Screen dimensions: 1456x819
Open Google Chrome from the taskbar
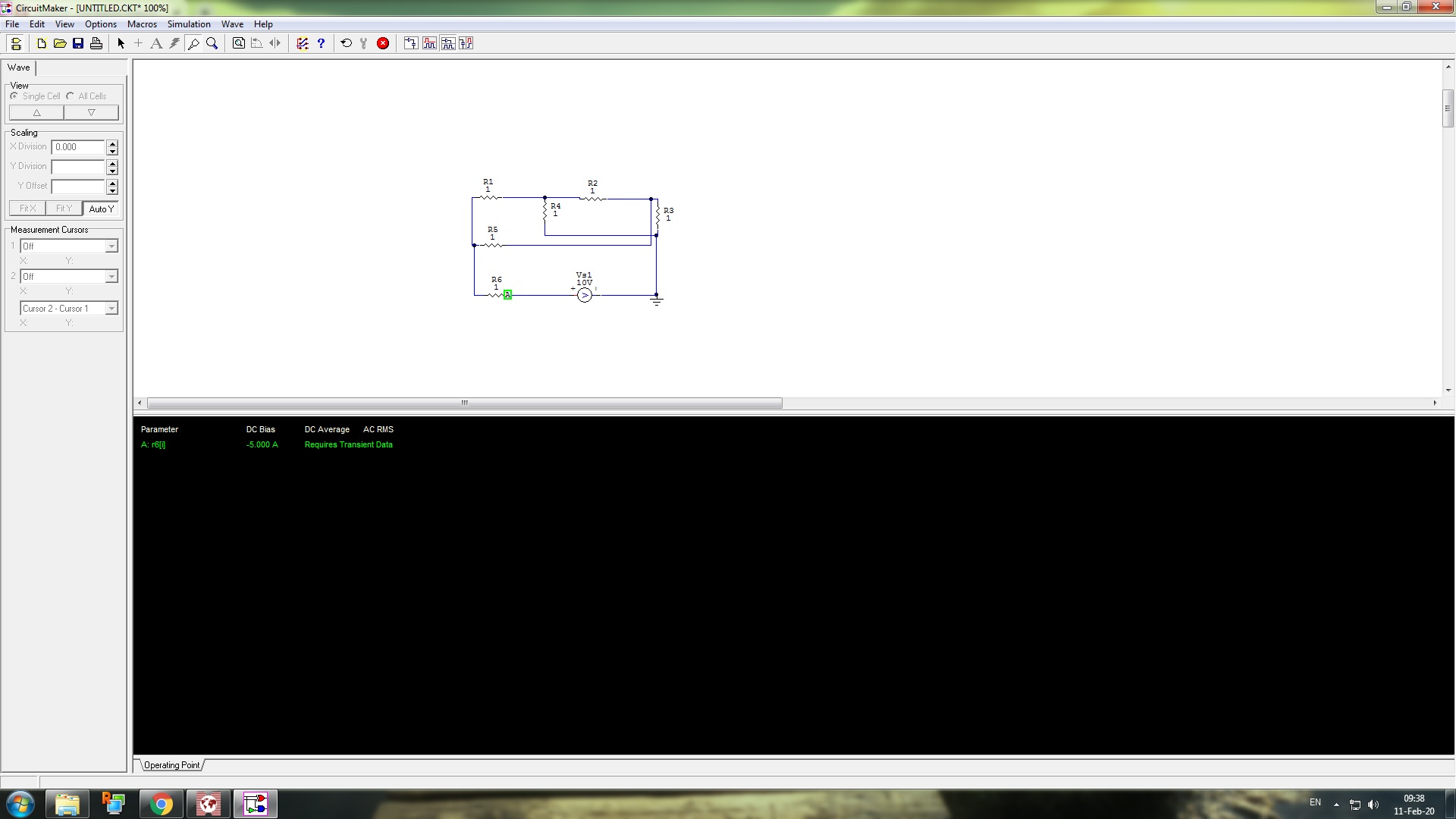point(161,804)
